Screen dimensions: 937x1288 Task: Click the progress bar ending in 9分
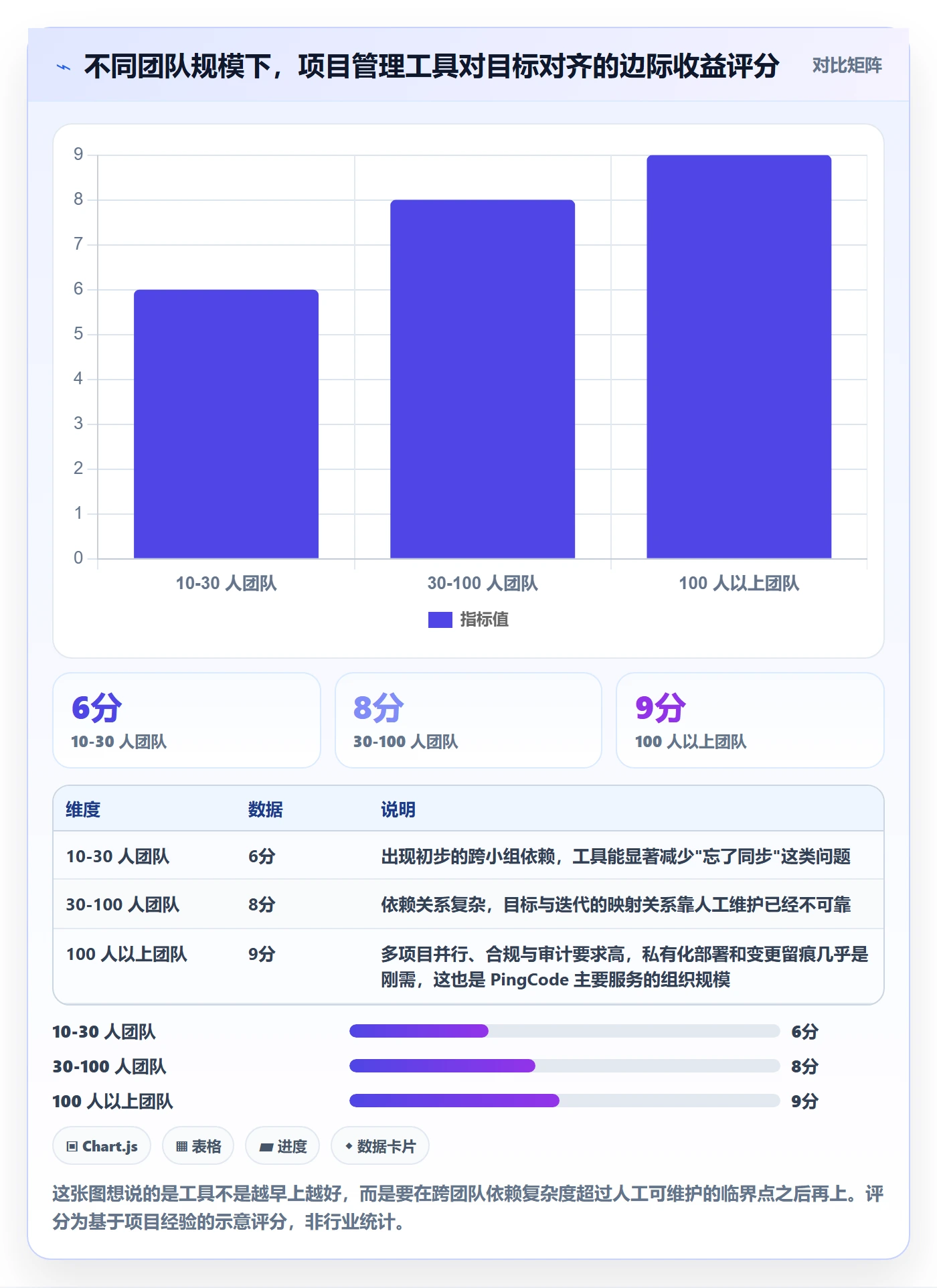pos(564,1101)
